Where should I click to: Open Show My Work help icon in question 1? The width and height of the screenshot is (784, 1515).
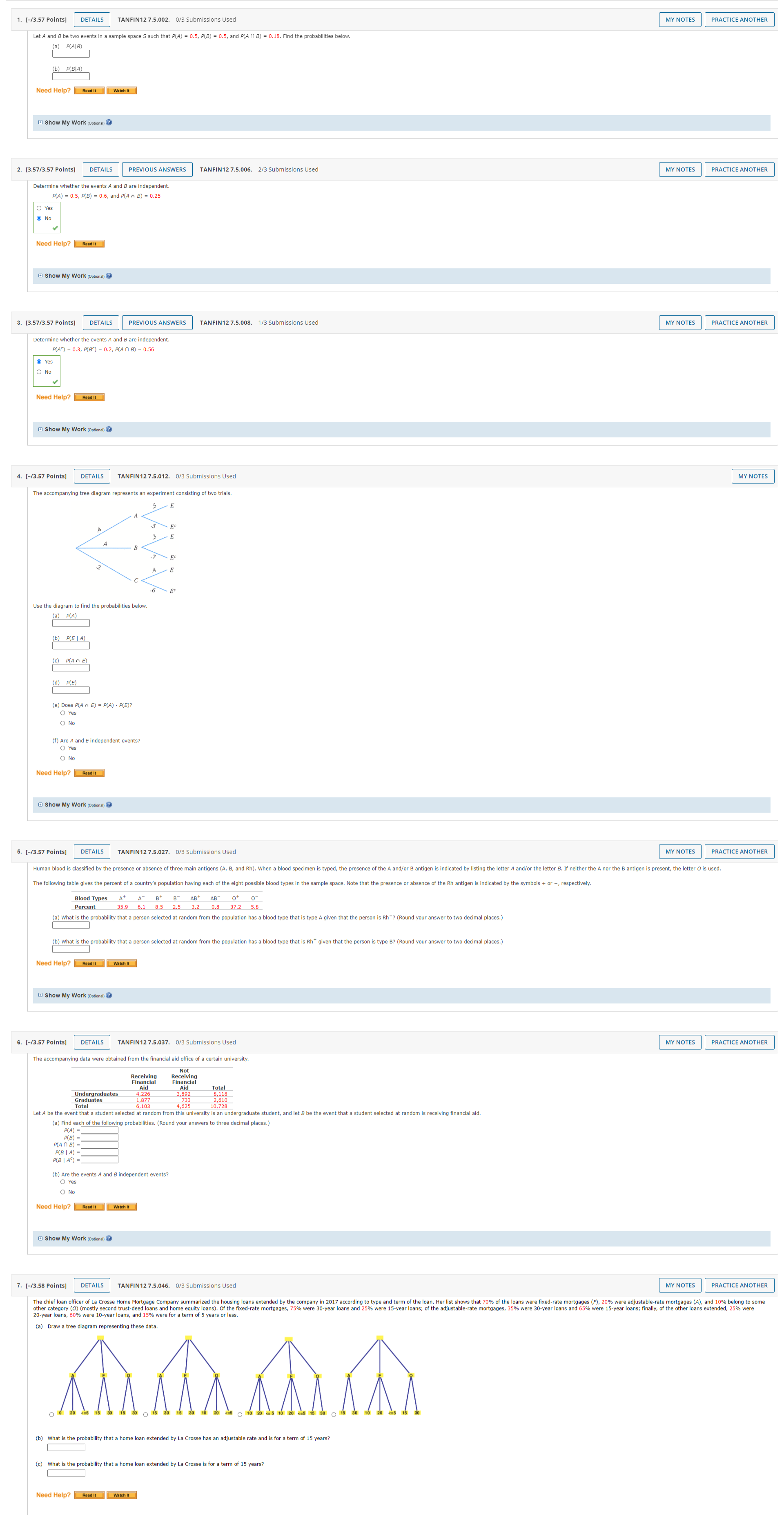coord(109,123)
